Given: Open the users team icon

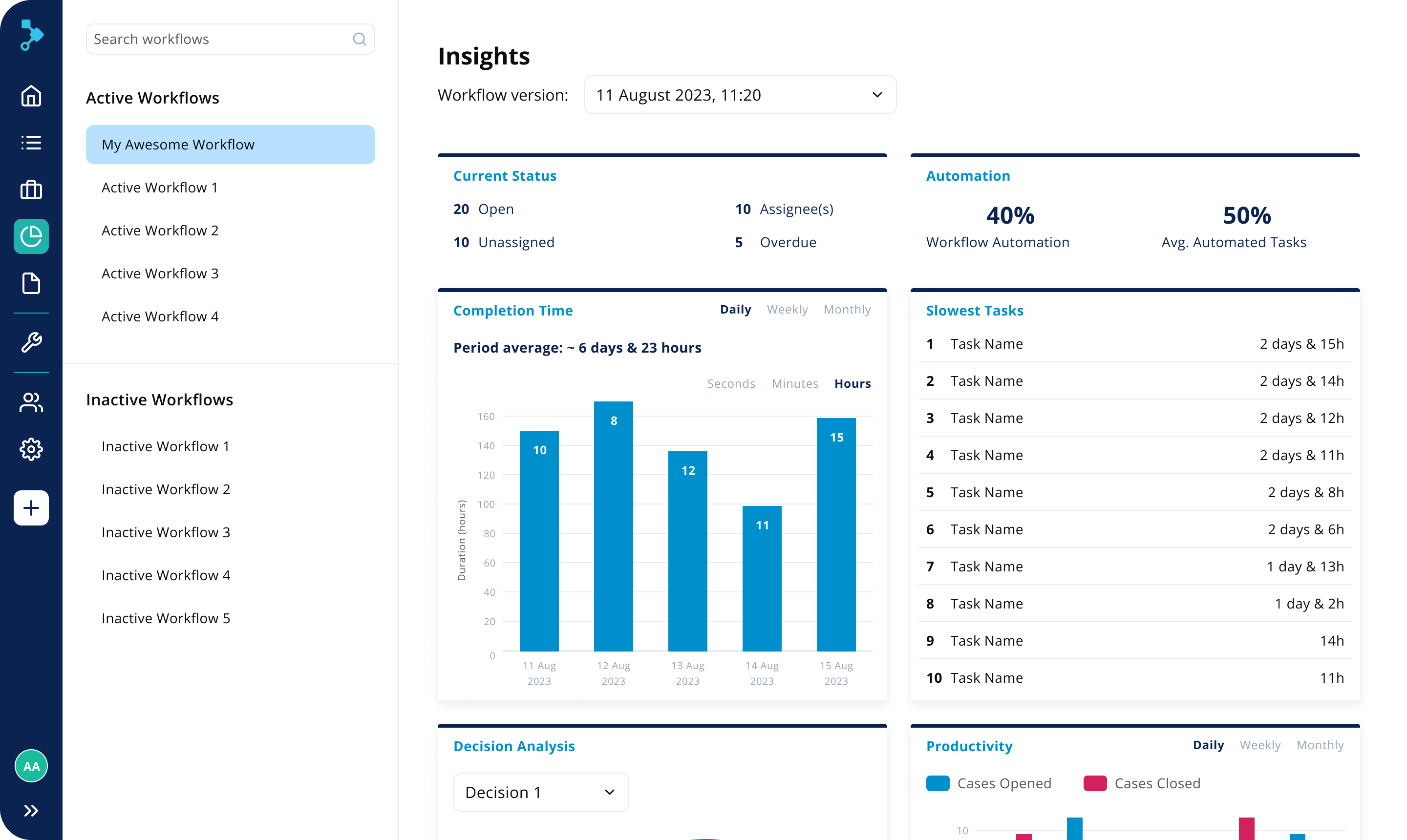Looking at the screenshot, I should click(31, 402).
